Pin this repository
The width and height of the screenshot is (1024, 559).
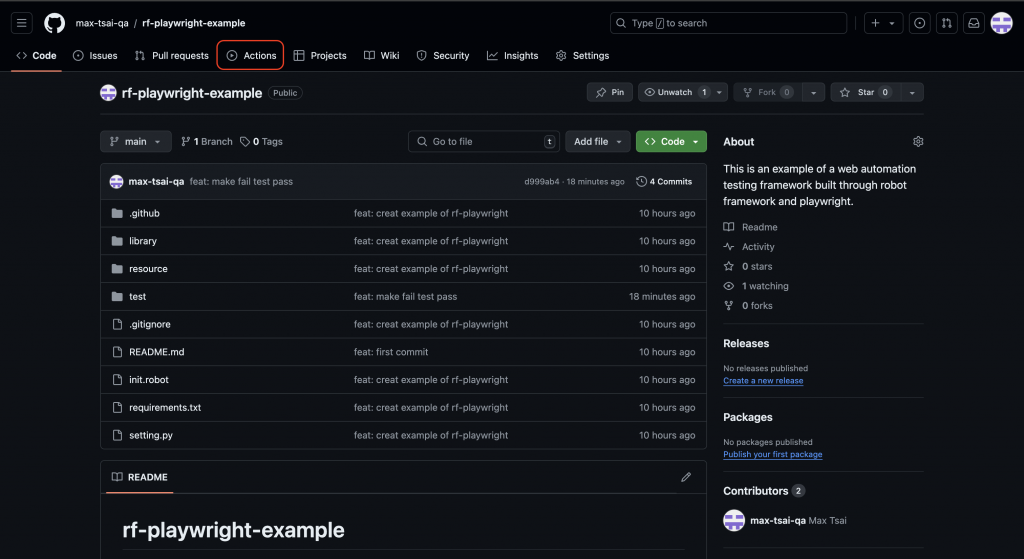[609, 92]
